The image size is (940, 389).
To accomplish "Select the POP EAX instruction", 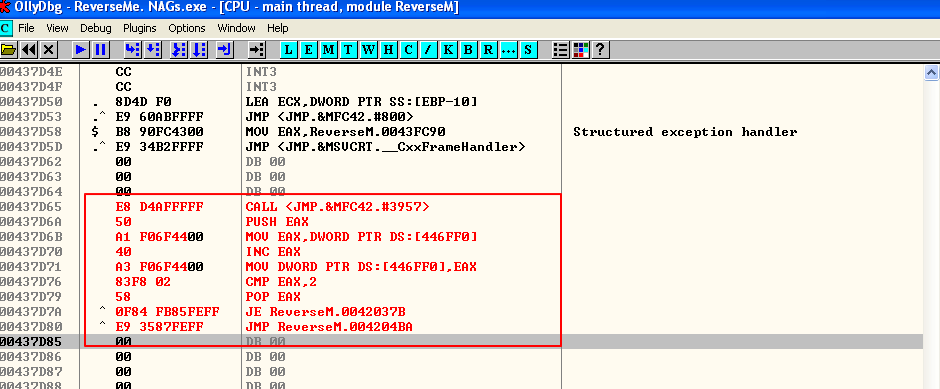I will pyautogui.click(x=273, y=297).
